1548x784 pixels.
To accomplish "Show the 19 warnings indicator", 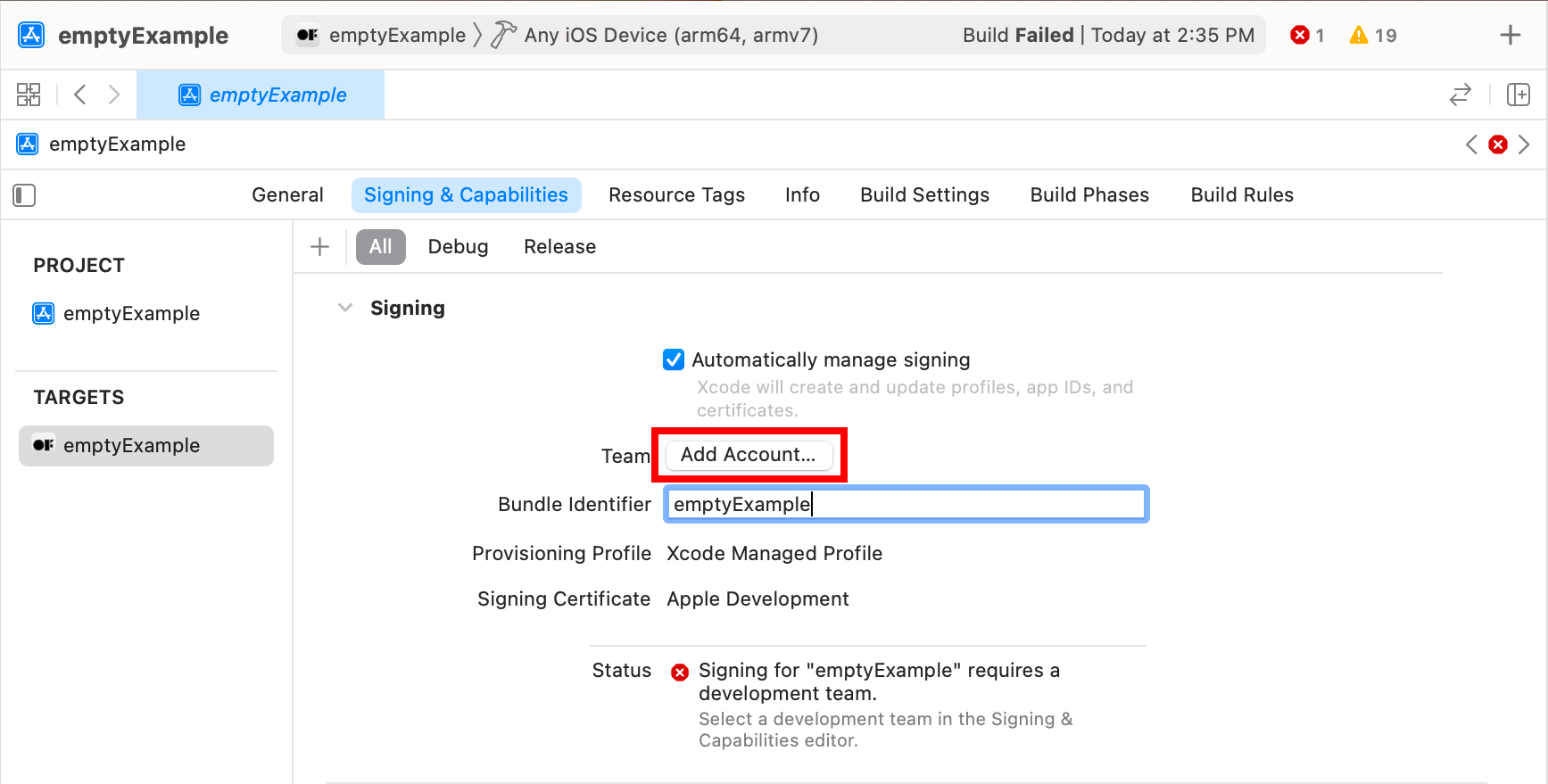I will [x=1373, y=35].
